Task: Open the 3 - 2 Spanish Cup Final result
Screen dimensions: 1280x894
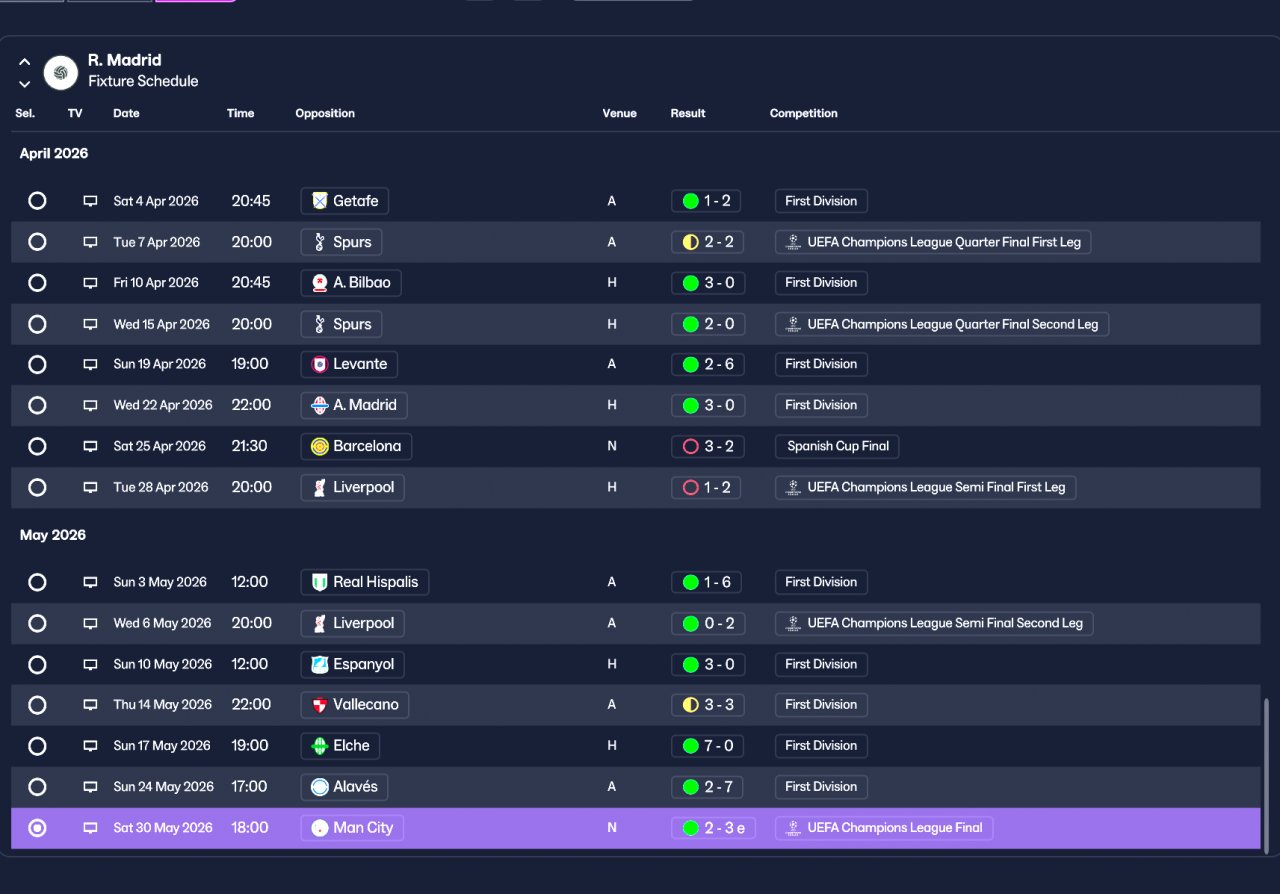Action: 706,446
